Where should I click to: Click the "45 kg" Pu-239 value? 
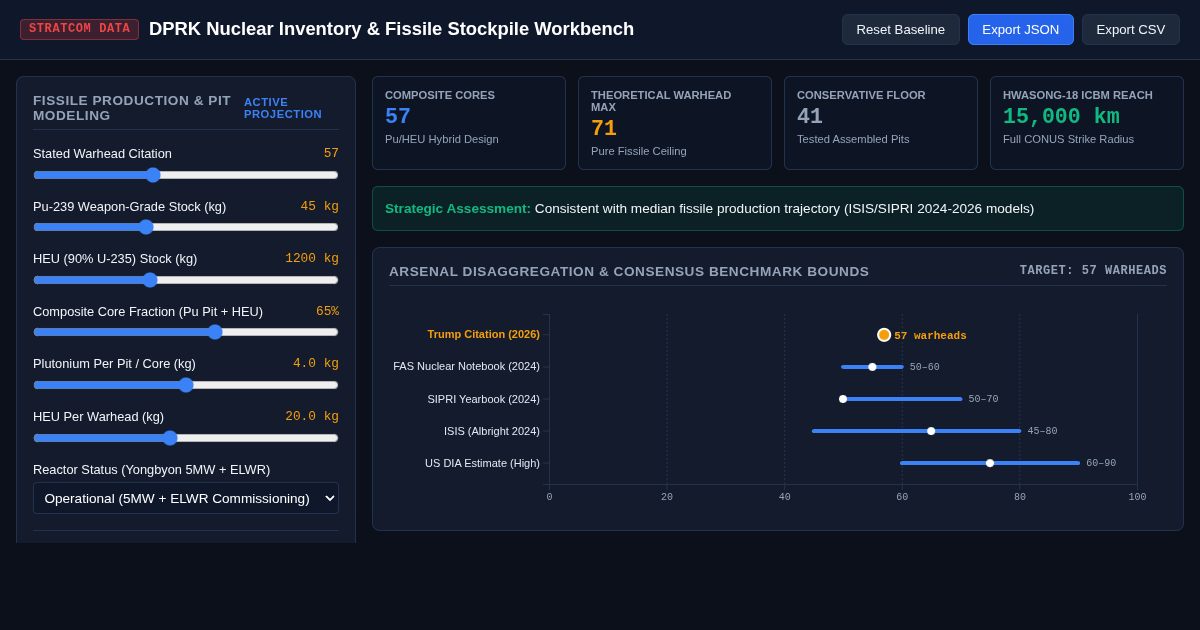320,206
